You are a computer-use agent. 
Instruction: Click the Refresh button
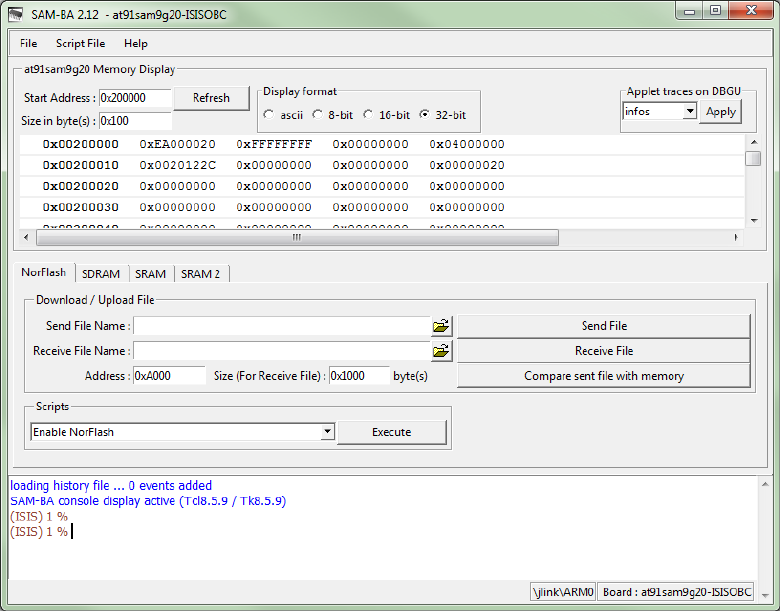tap(211, 98)
